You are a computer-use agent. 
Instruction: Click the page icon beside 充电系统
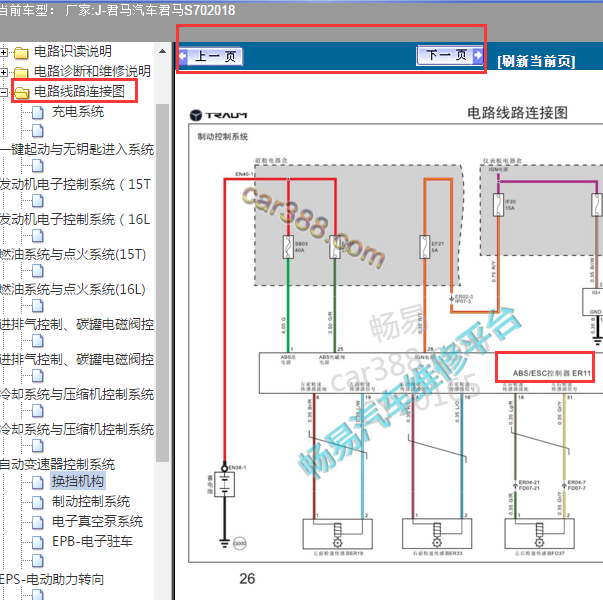click(x=38, y=112)
